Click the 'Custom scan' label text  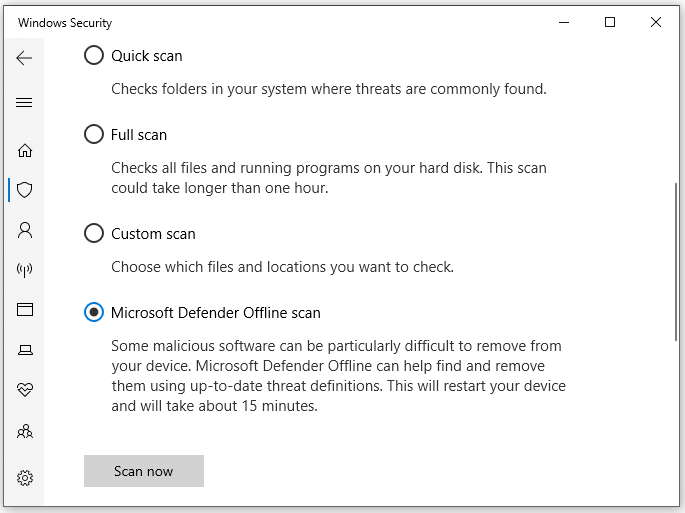point(153,234)
